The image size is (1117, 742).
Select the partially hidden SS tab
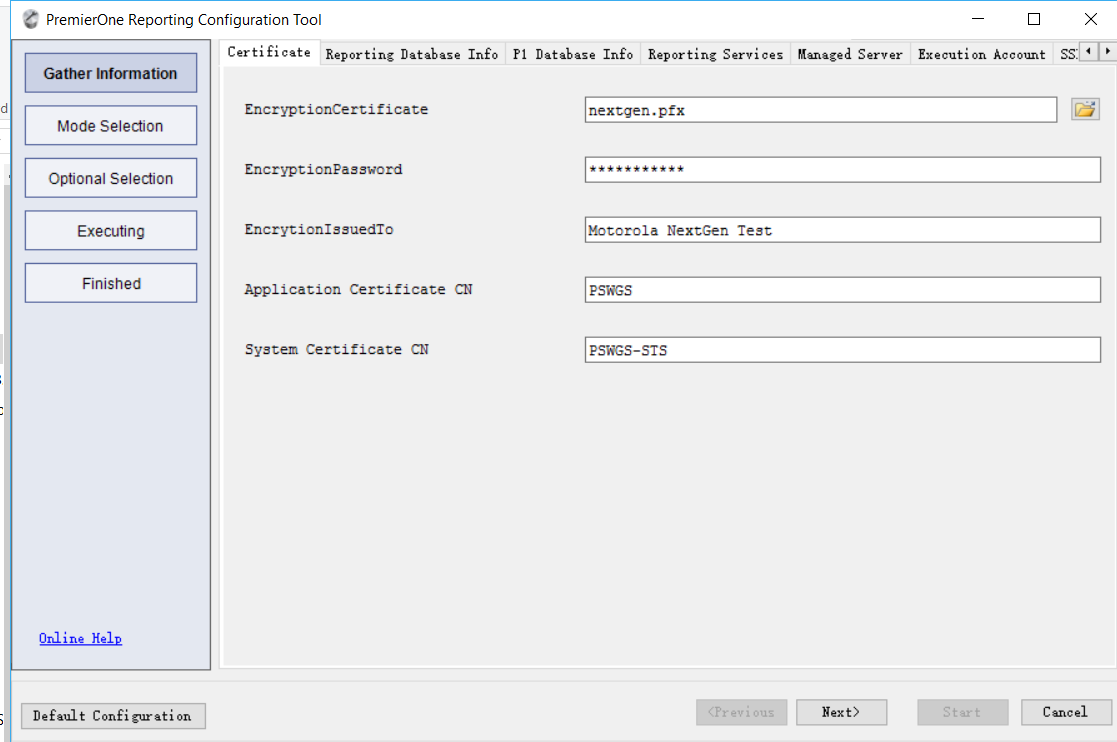tap(1067, 54)
